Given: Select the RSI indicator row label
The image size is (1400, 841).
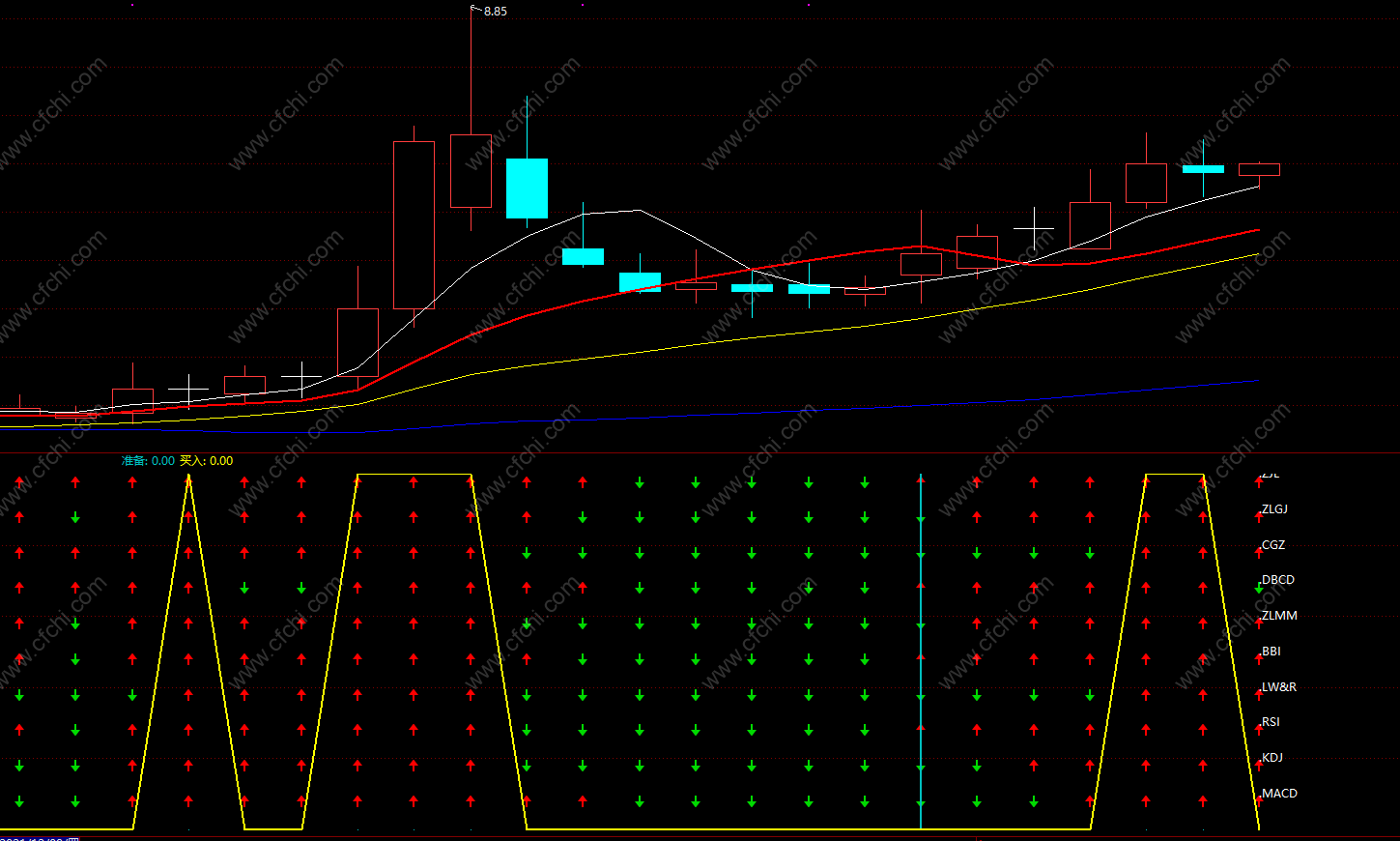Looking at the screenshot, I should (x=1271, y=722).
